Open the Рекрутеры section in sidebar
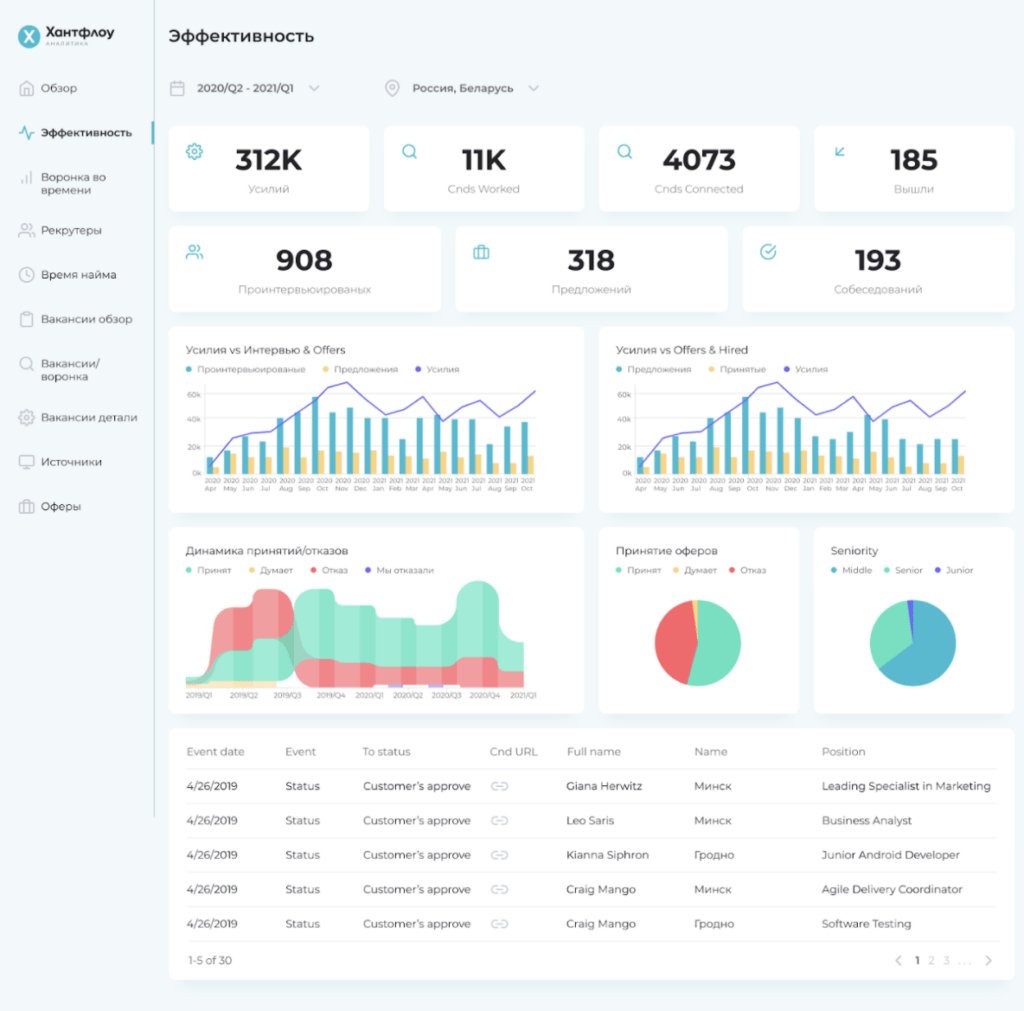This screenshot has width=1024, height=1011. (x=70, y=231)
